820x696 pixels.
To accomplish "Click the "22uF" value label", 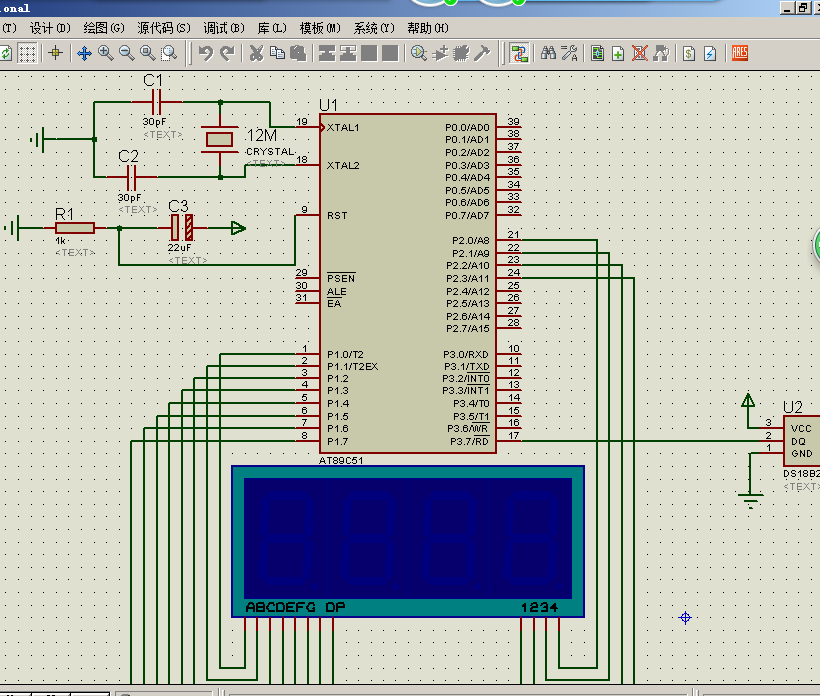I will tap(179, 247).
